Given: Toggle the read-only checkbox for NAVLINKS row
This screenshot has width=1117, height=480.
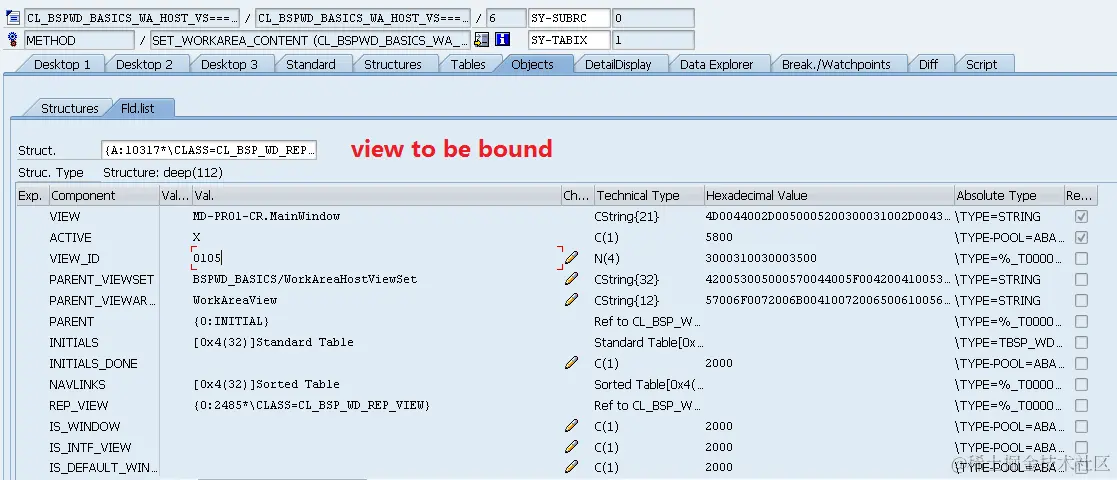Looking at the screenshot, I should coord(1081,384).
